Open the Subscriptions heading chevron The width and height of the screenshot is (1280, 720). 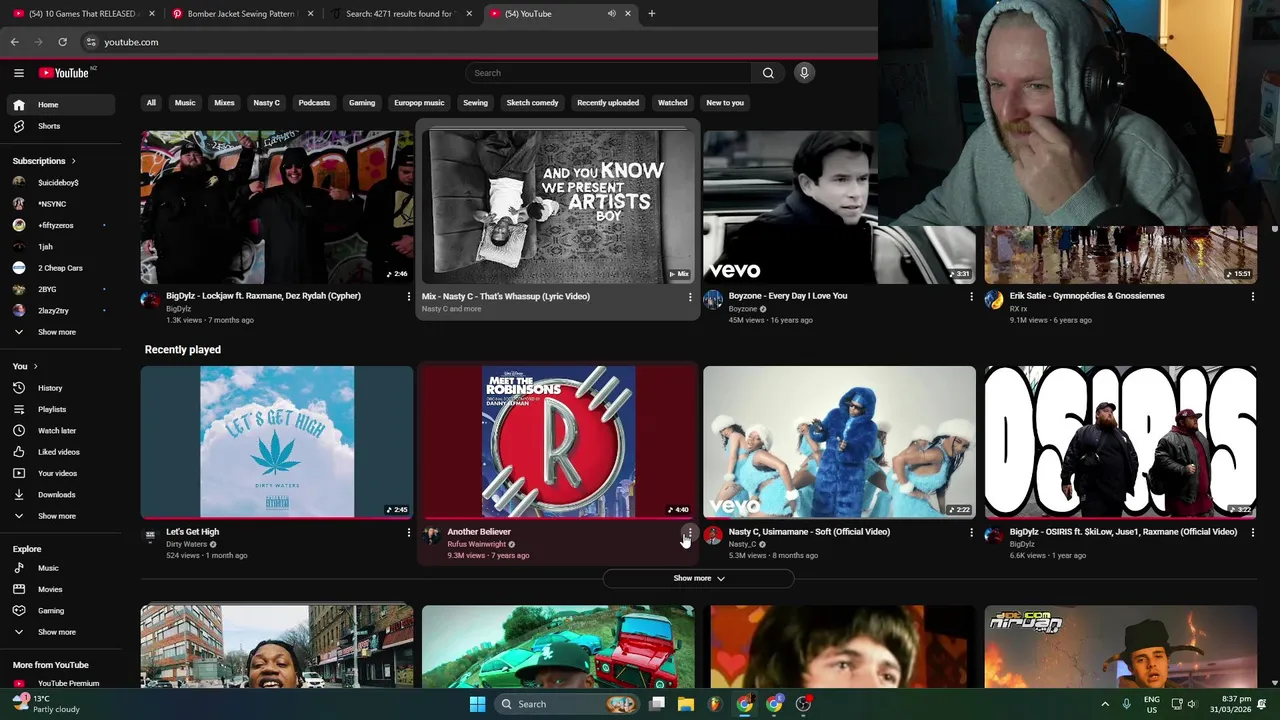point(73,161)
